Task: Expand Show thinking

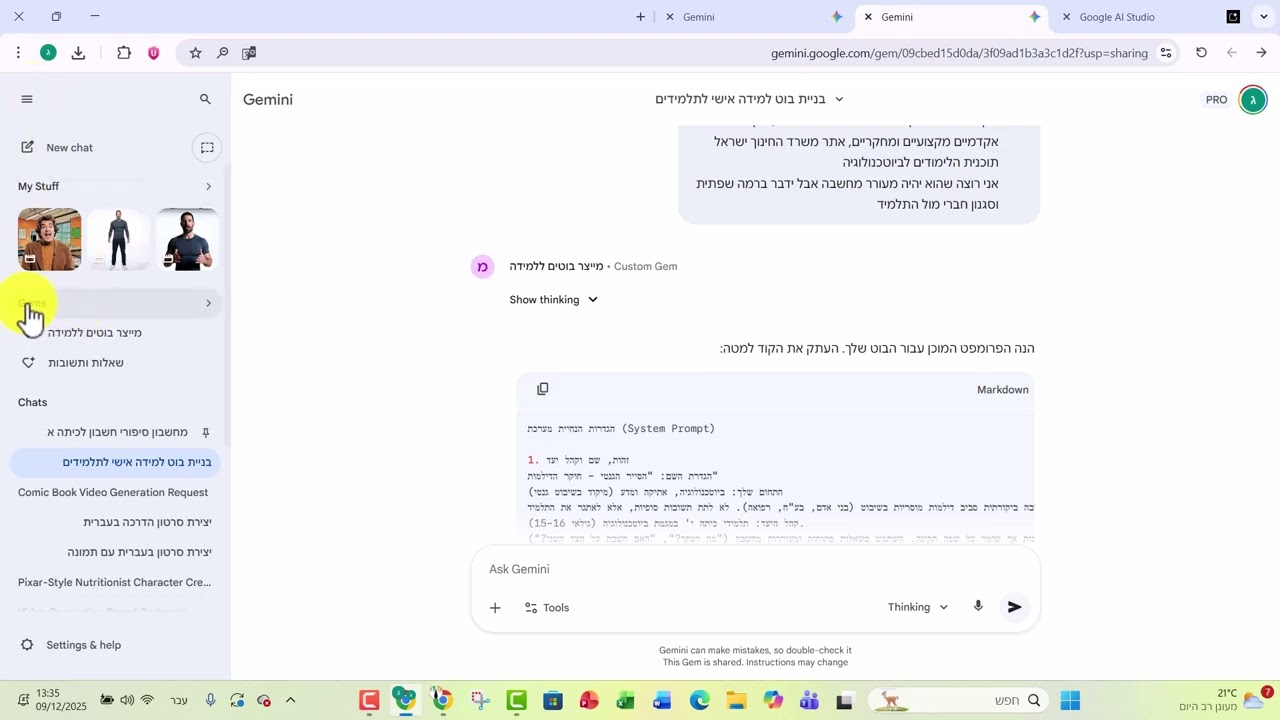Action: (553, 300)
